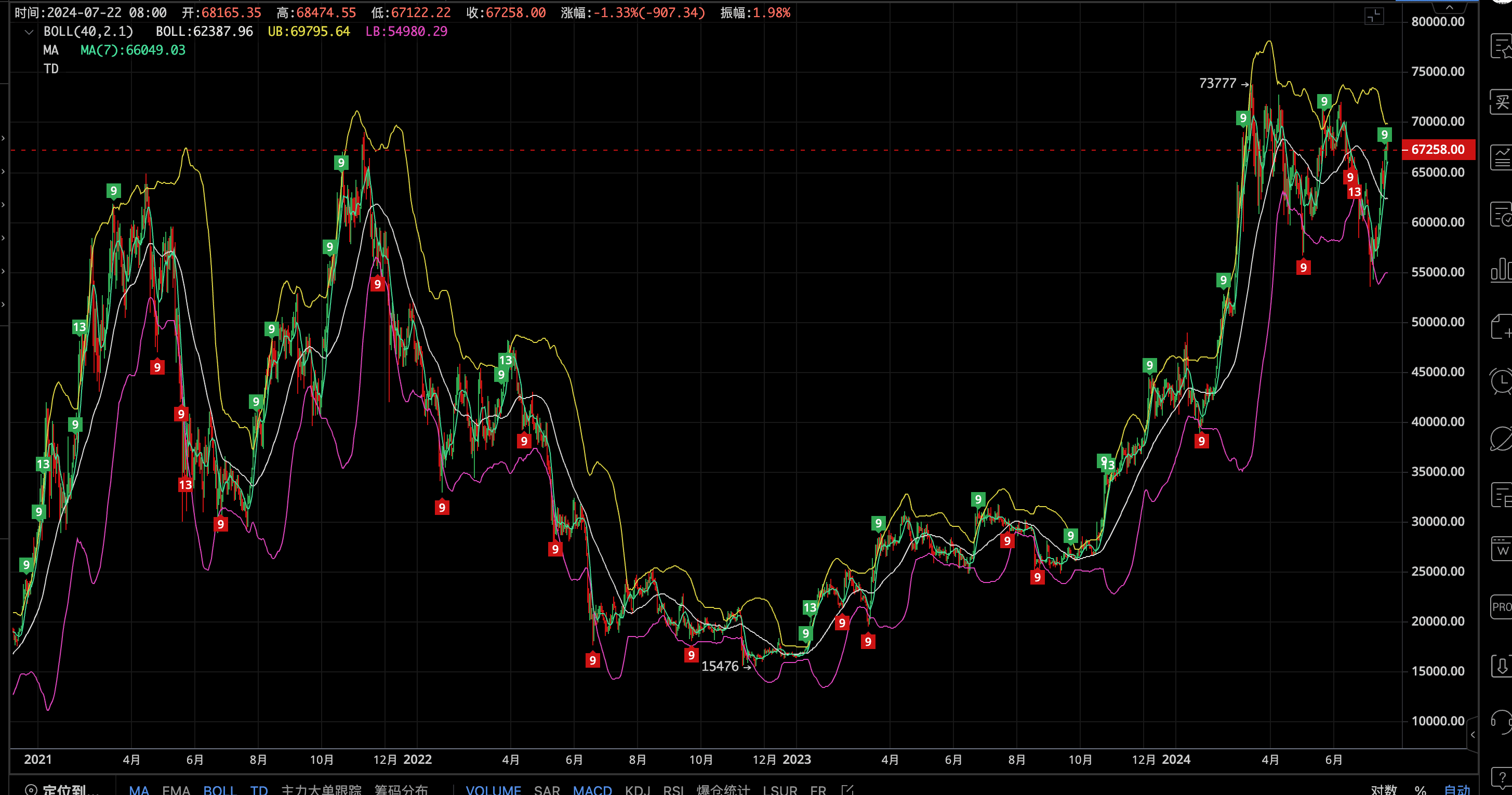
Task: Select the 爆仓统计 sub-indicator
Action: click(x=723, y=790)
